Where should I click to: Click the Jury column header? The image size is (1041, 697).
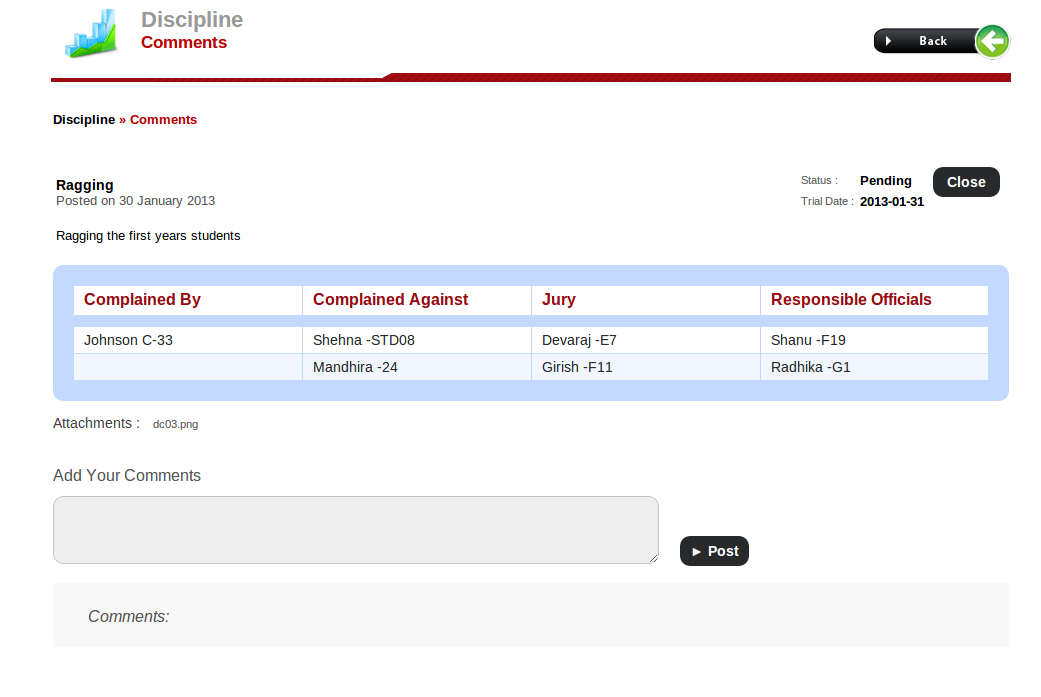point(559,300)
